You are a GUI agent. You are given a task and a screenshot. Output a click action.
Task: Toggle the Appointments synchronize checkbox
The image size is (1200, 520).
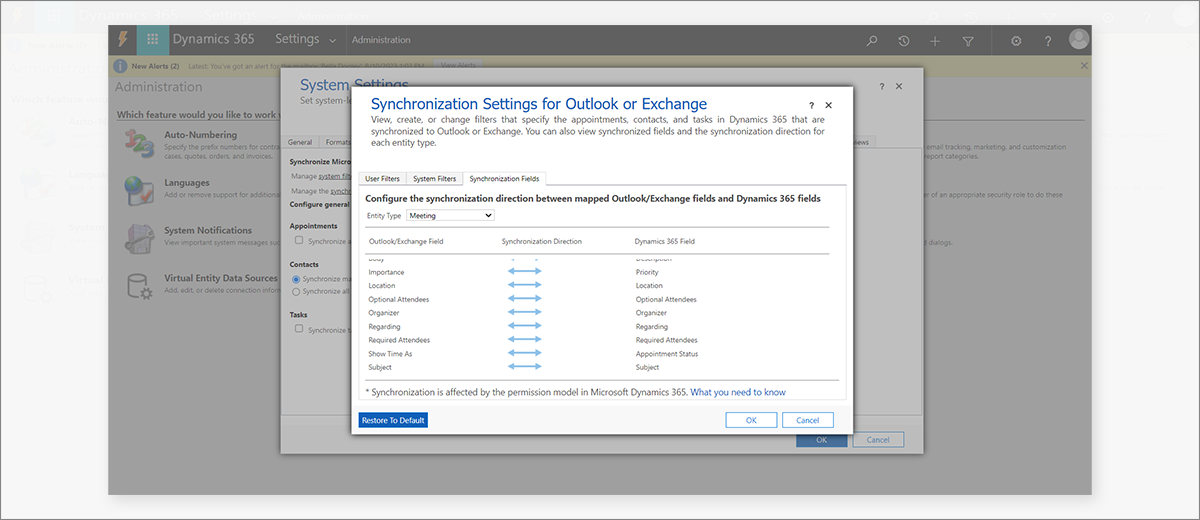click(x=299, y=240)
